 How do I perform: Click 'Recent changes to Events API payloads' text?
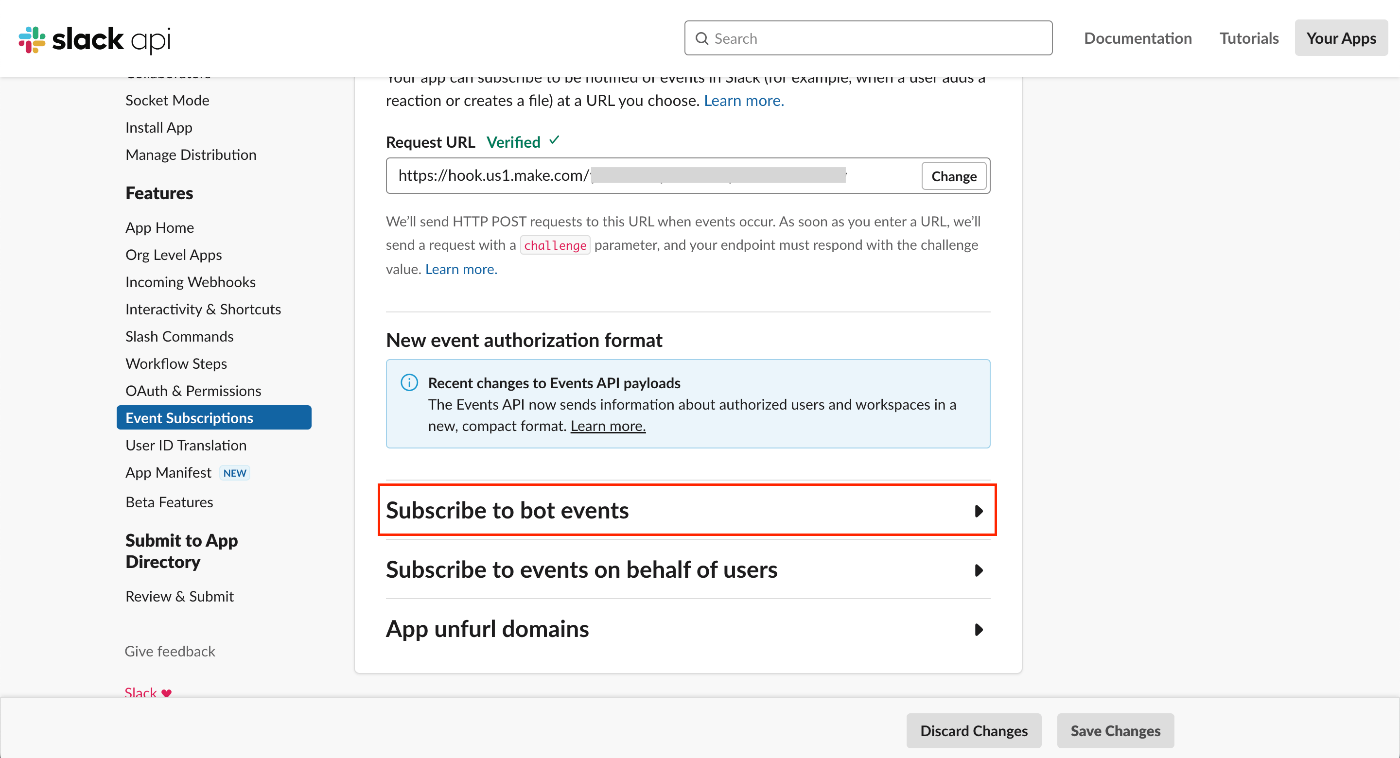pyautogui.click(x=554, y=383)
